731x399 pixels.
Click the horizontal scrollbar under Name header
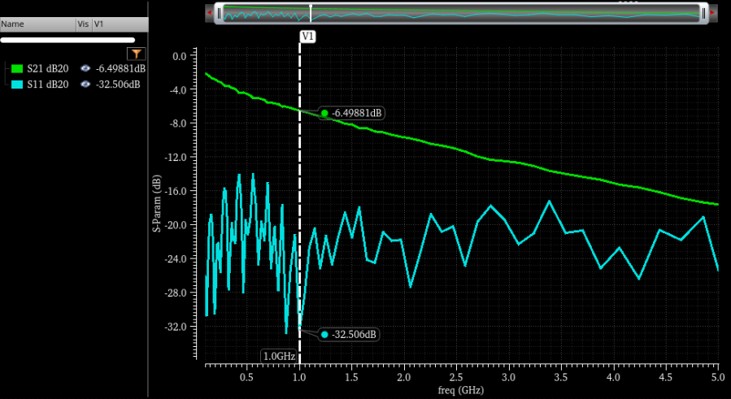coord(68,40)
